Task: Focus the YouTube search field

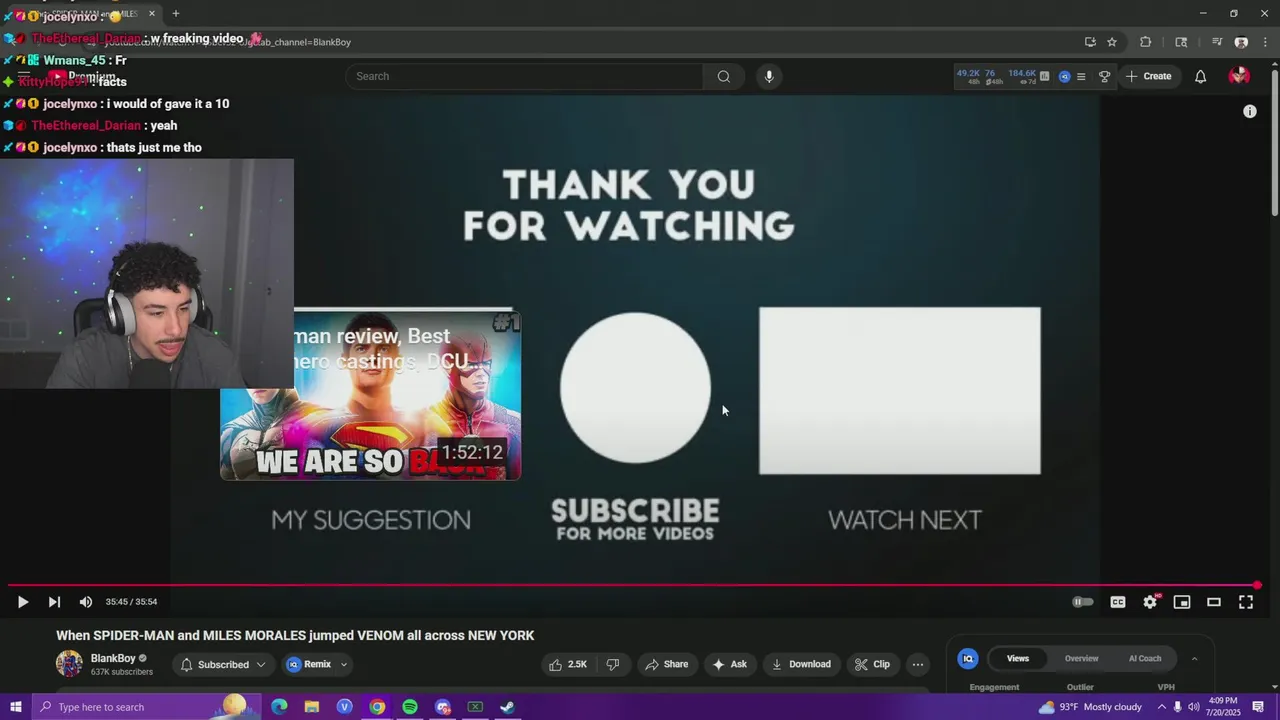Action: (524, 76)
